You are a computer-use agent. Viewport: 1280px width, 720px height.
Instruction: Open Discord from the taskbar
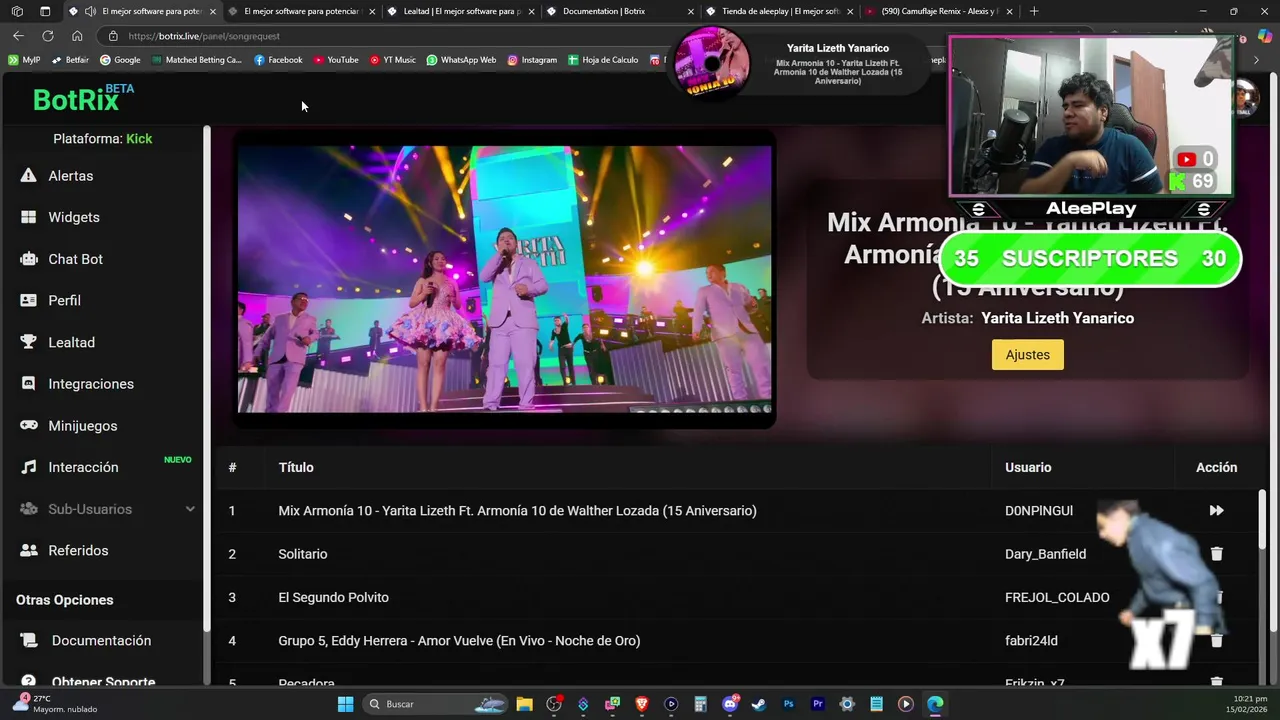click(x=730, y=704)
